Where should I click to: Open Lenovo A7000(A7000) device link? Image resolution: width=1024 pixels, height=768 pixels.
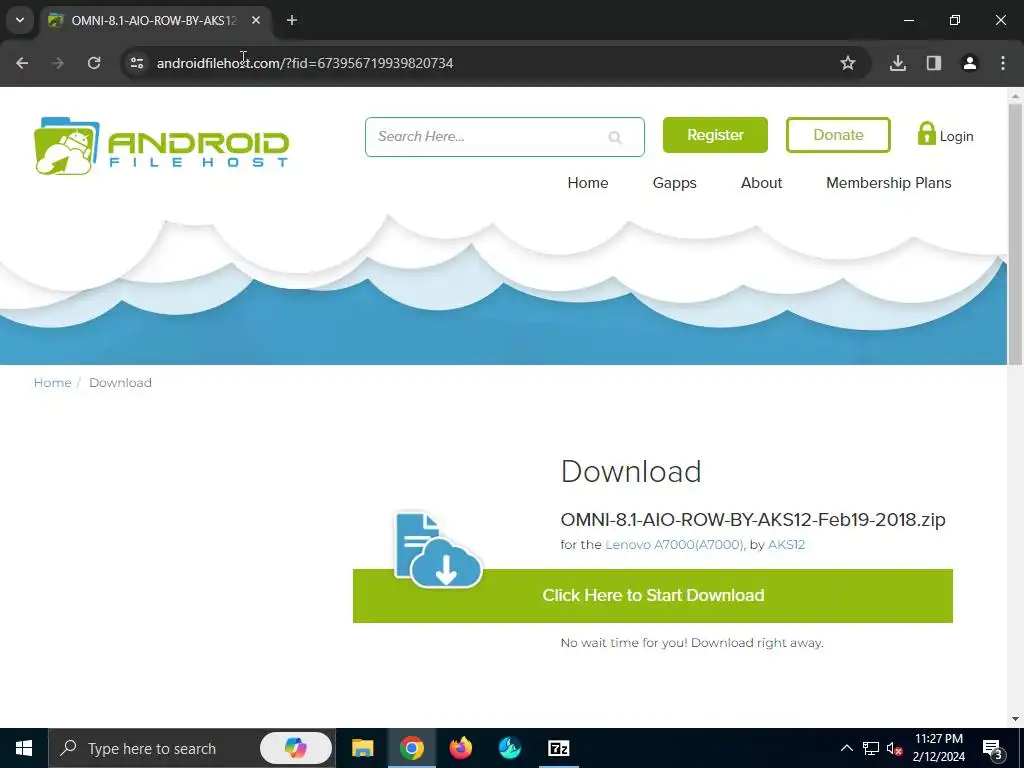click(x=674, y=545)
